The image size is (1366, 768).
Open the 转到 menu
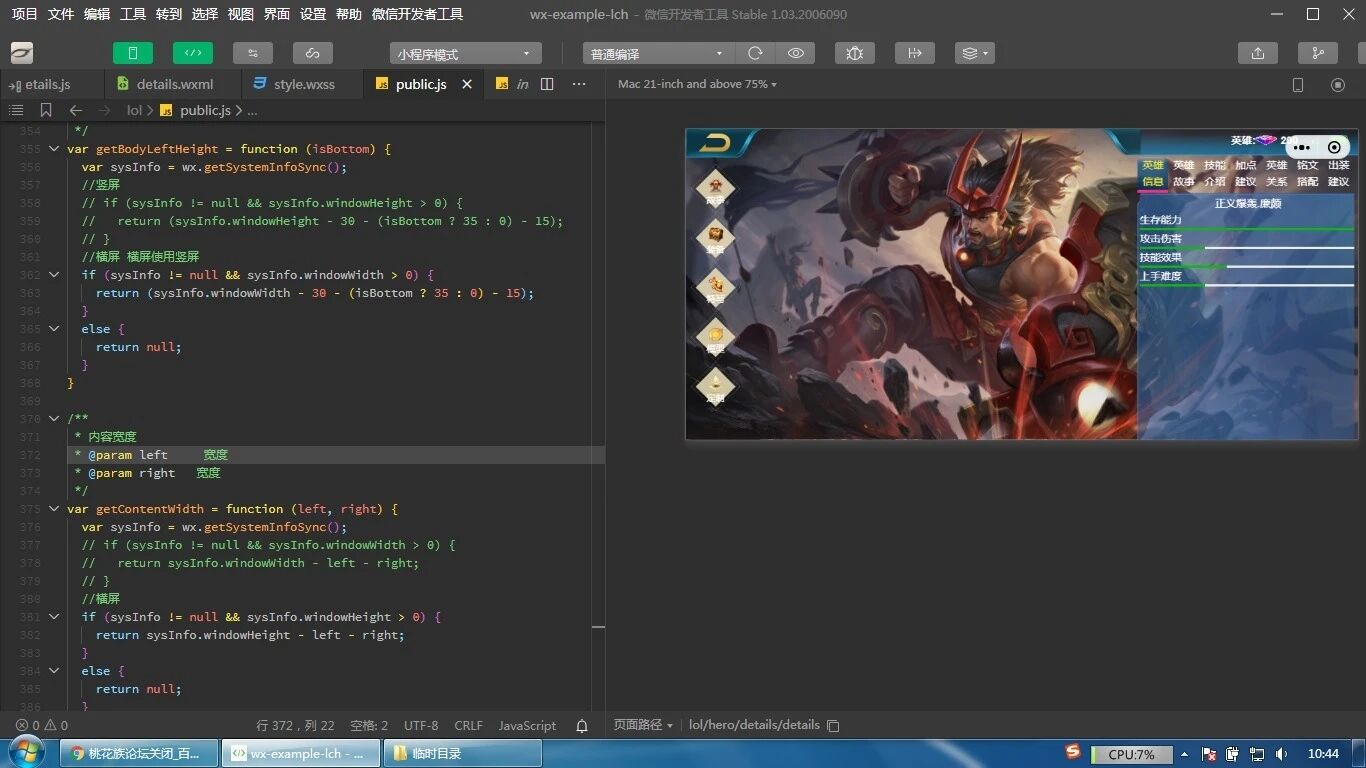pos(169,14)
